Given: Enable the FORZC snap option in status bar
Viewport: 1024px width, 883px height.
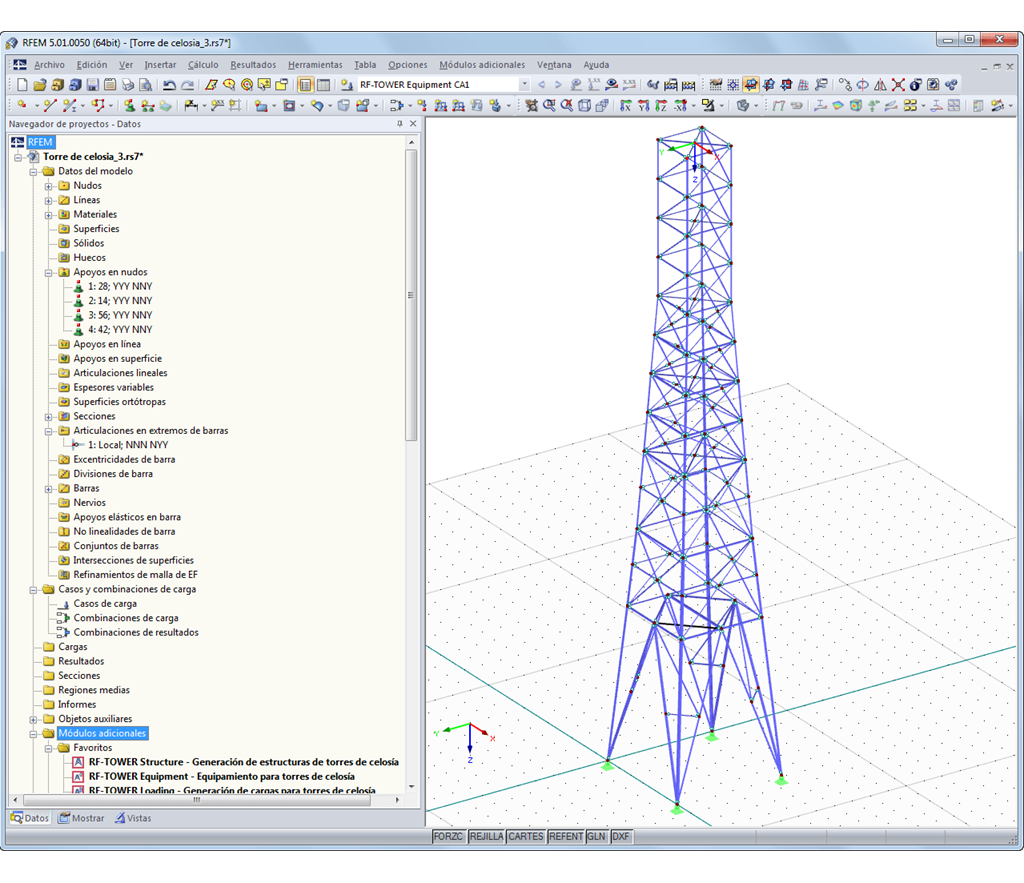Looking at the screenshot, I should [x=449, y=836].
